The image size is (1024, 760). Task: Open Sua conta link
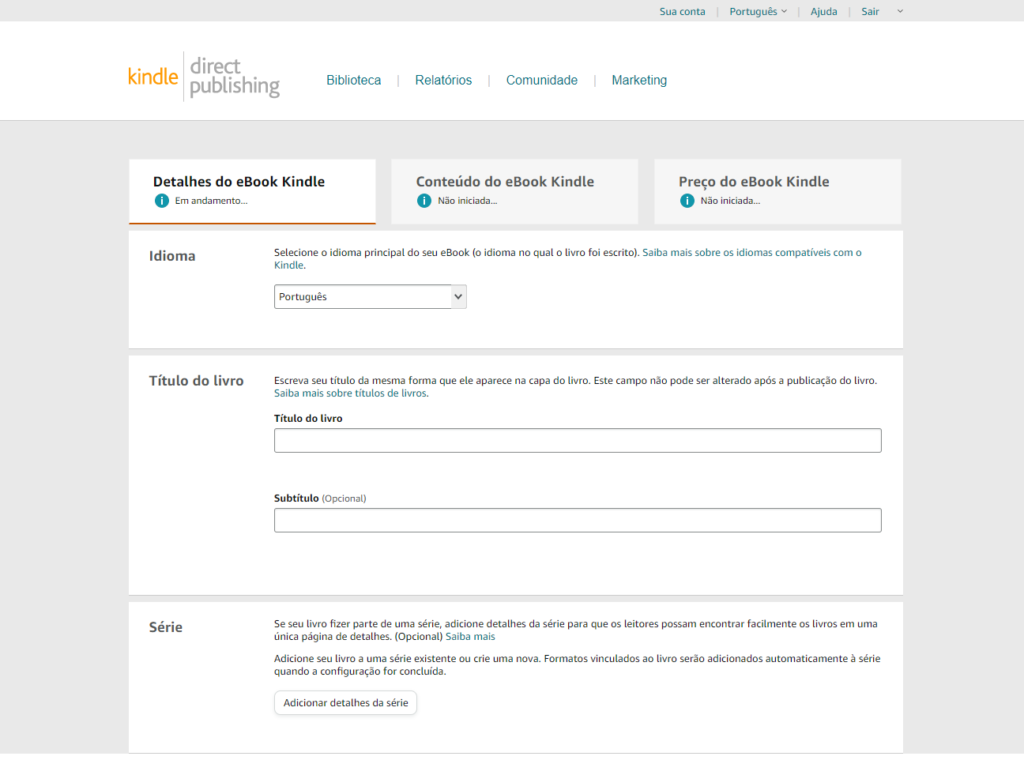click(682, 11)
